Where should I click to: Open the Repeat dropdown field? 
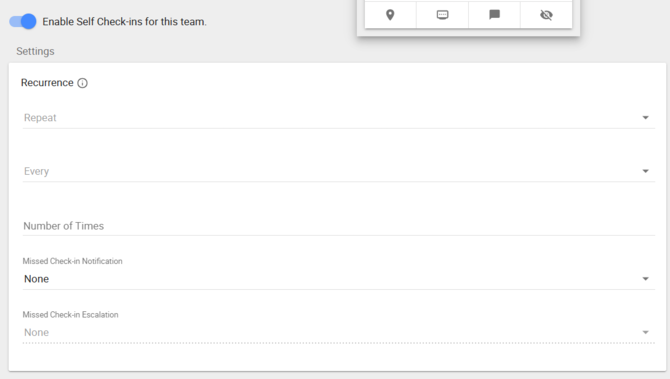(338, 118)
